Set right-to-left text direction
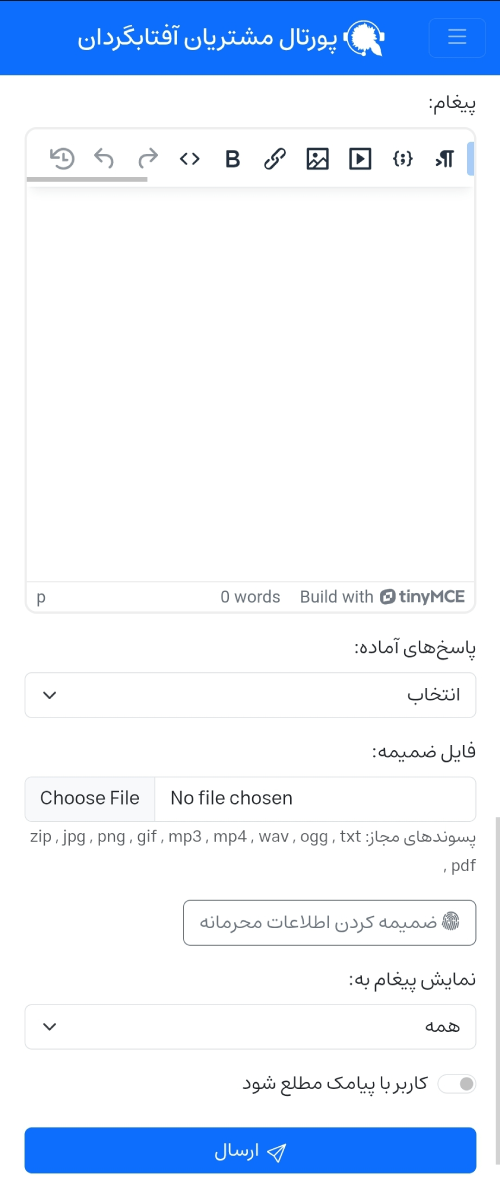The width and height of the screenshot is (500, 1203). 445,158
